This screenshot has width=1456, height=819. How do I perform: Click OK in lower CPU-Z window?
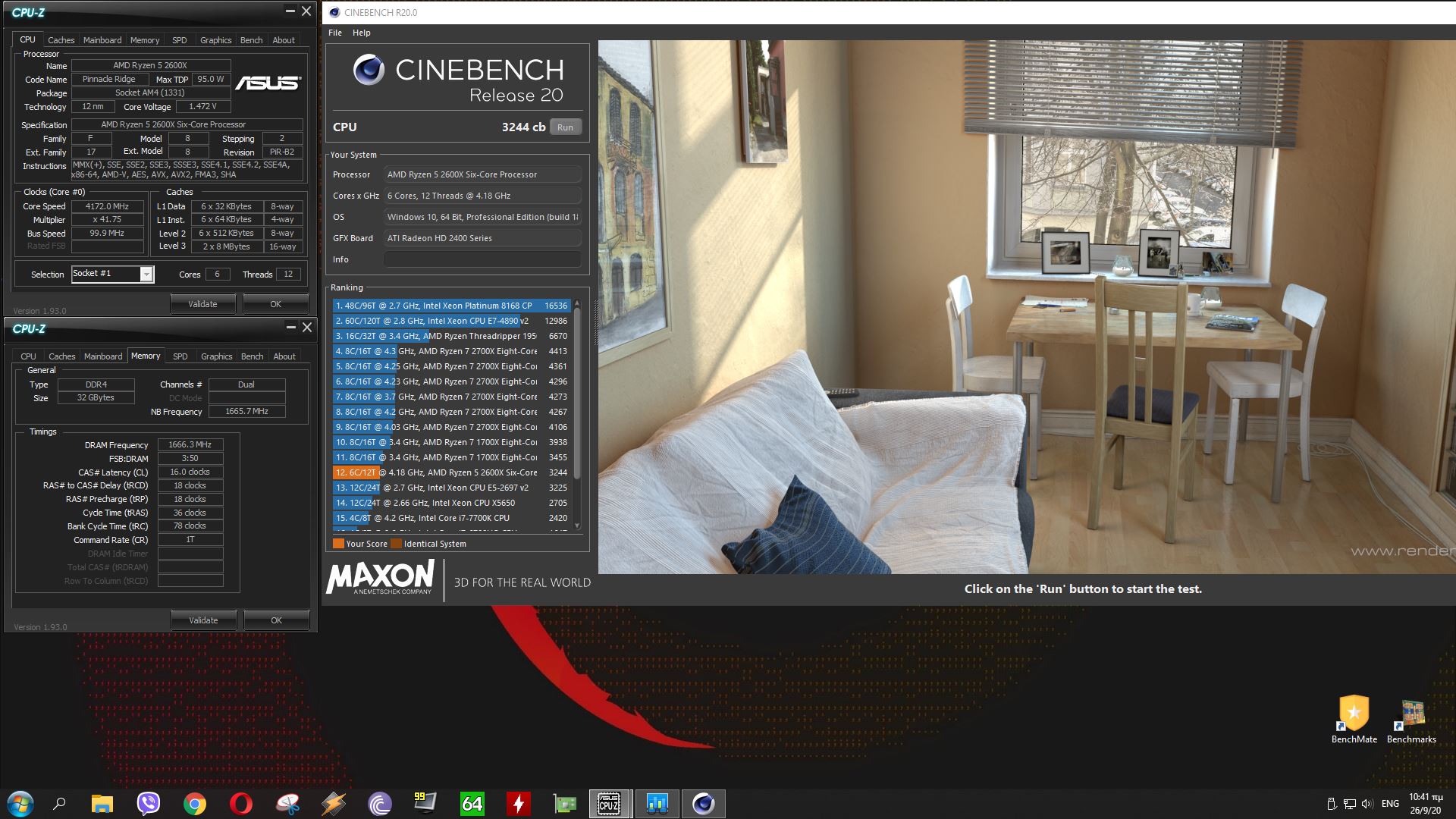click(x=277, y=620)
